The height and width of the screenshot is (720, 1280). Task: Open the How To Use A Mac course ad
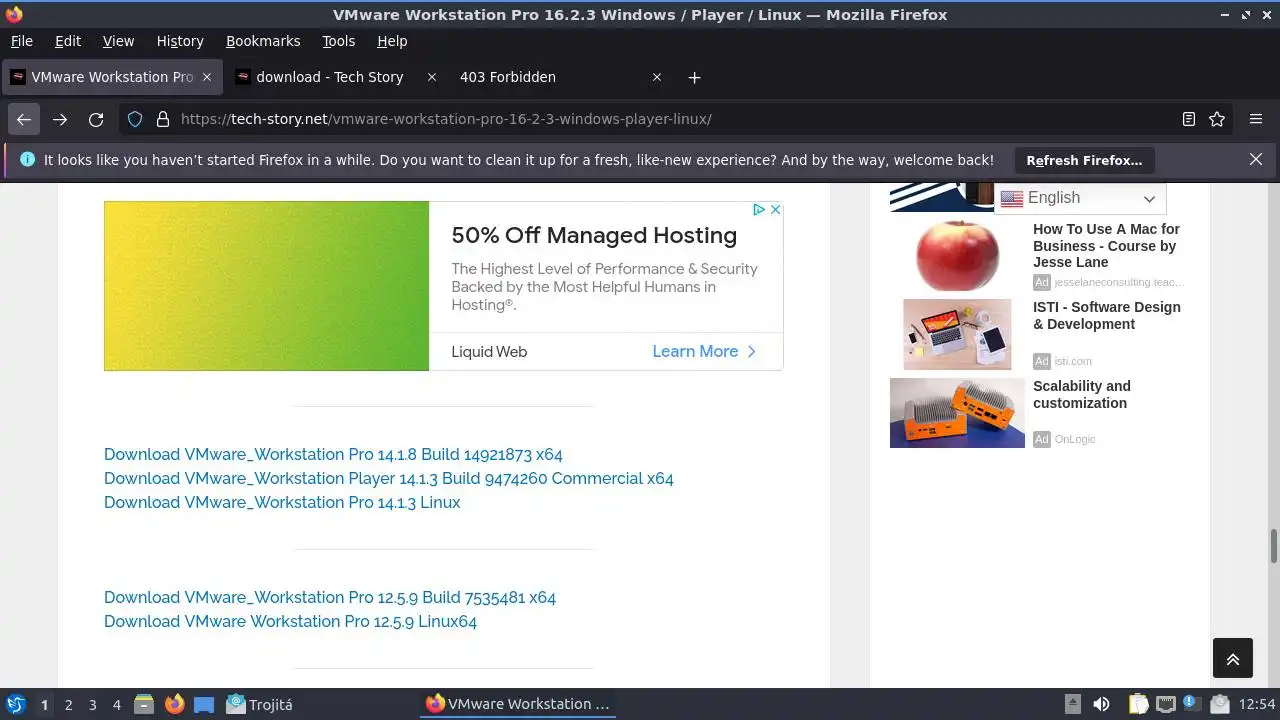pos(1106,245)
